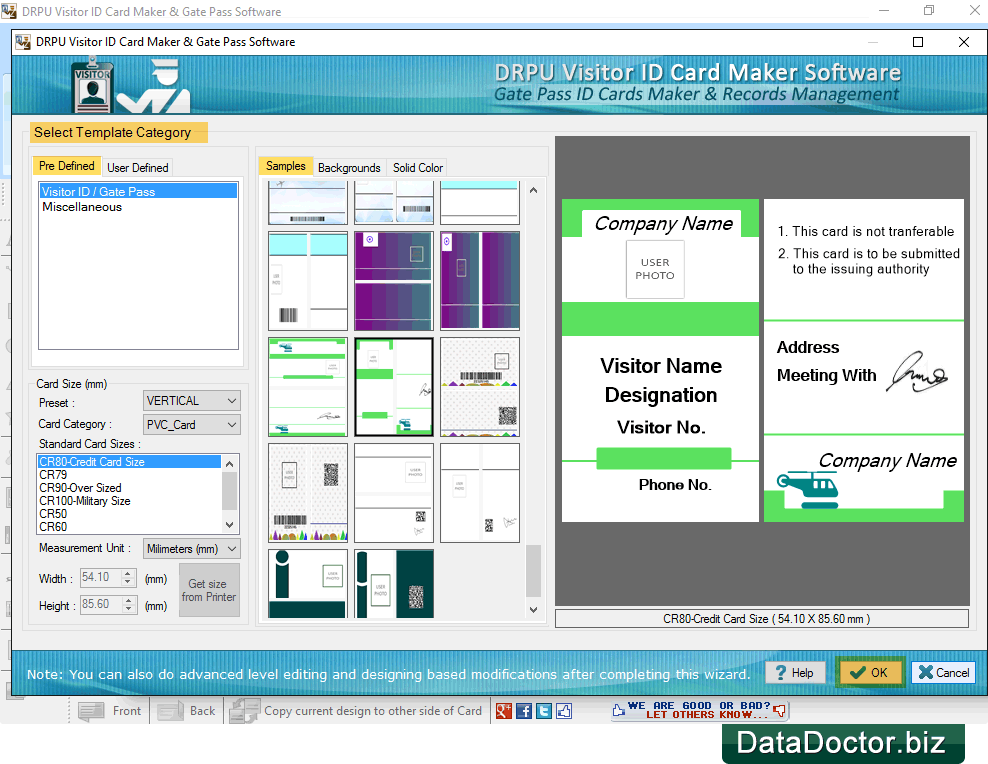This screenshot has height=764, width=988.
Task: Select the Front card side button
Action: pos(110,711)
